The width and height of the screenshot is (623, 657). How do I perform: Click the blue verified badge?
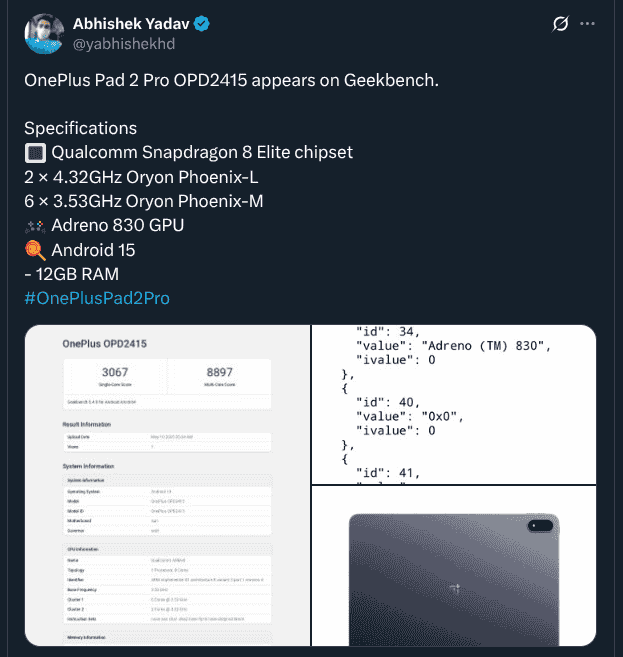click(x=202, y=24)
